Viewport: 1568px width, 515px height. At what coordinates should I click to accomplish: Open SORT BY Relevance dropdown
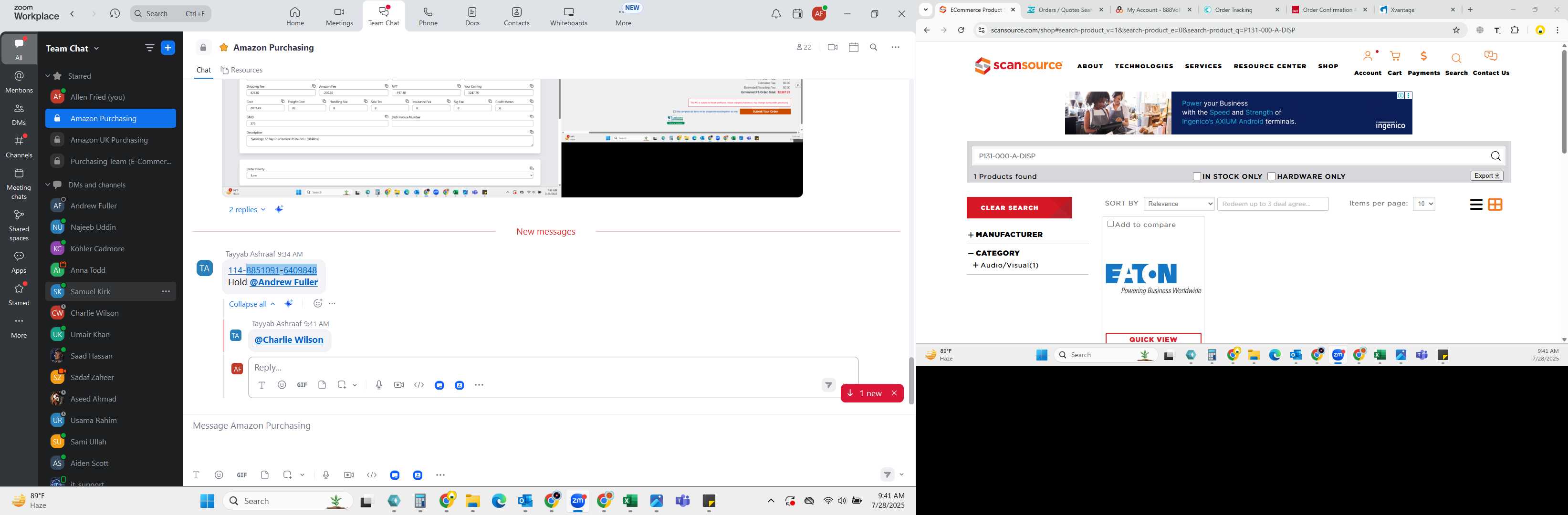(x=1179, y=204)
